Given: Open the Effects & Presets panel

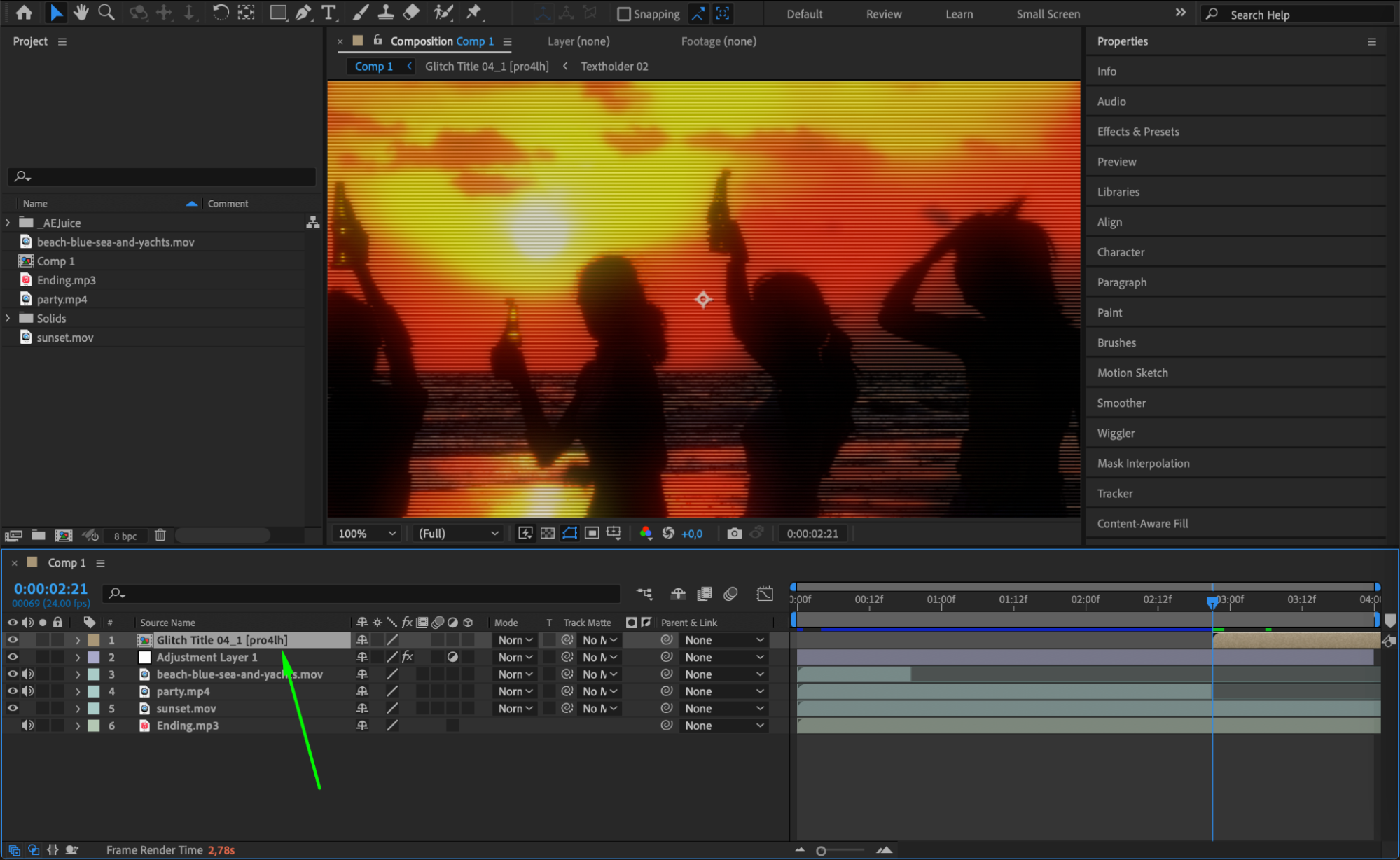Looking at the screenshot, I should (1137, 132).
